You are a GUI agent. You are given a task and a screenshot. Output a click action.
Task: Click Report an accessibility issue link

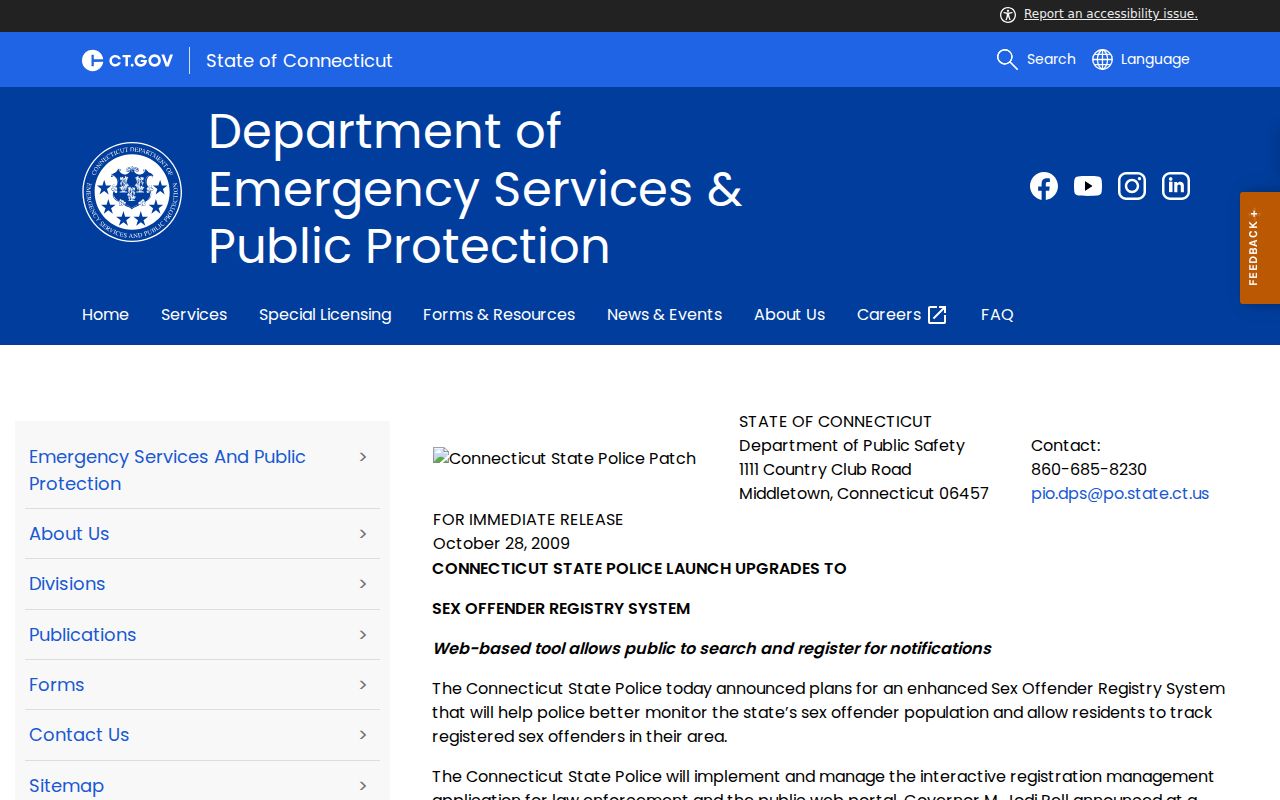[1111, 14]
